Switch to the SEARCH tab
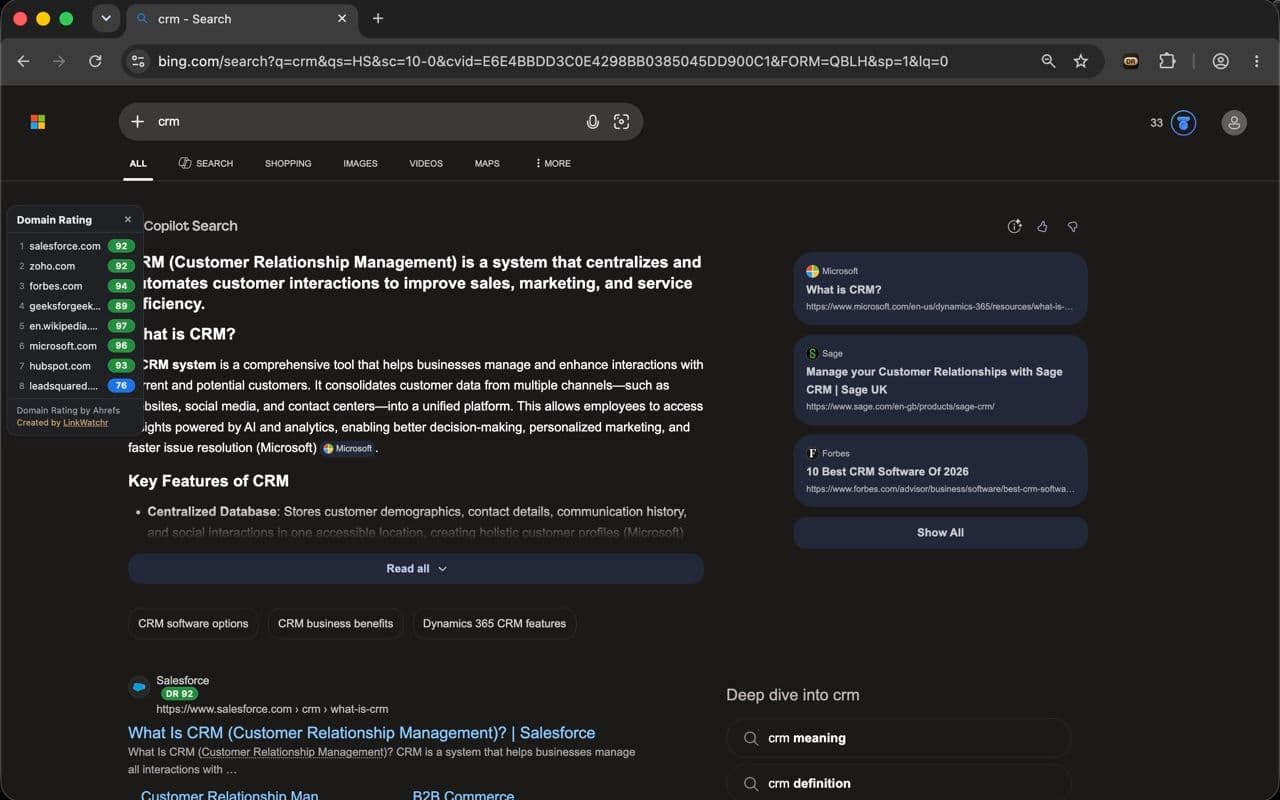The width and height of the screenshot is (1280, 800). click(x=206, y=163)
